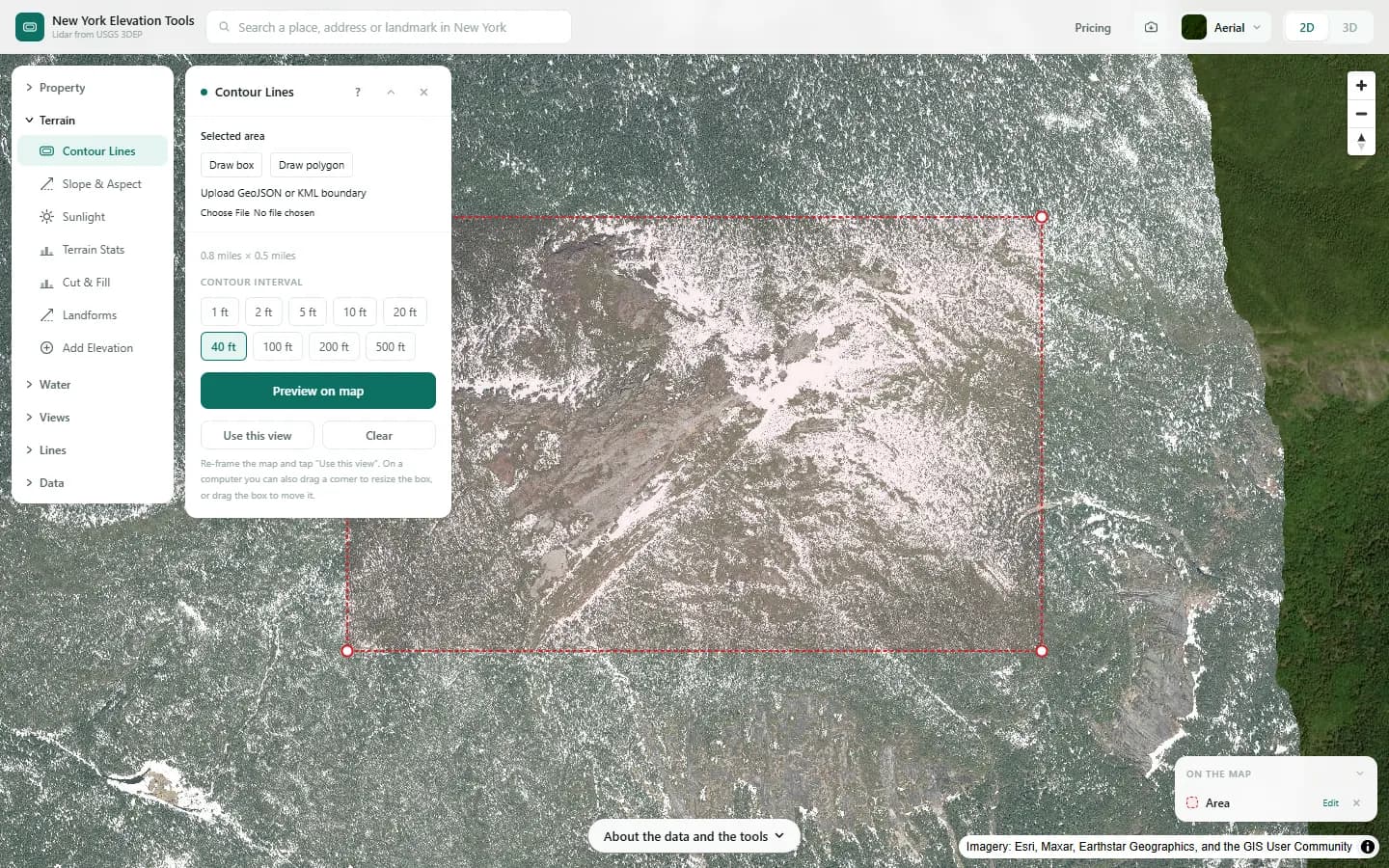This screenshot has height=868, width=1389.
Task: Switch to 3D view tab
Action: tap(1349, 28)
